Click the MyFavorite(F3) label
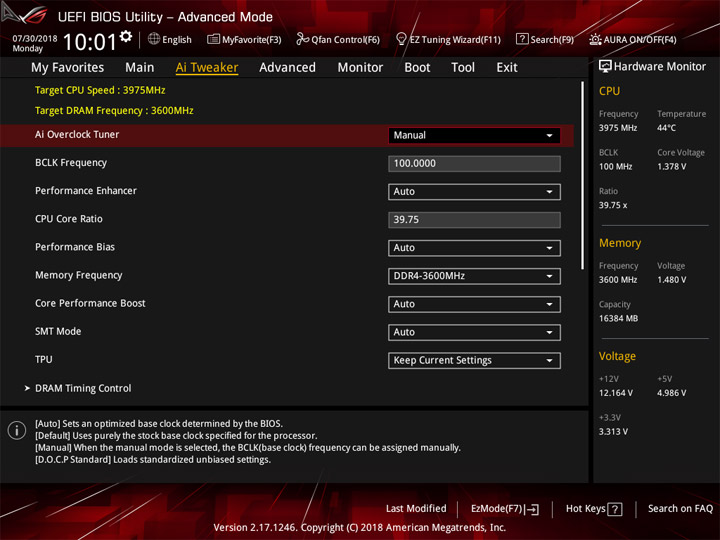720x540 pixels. point(252,39)
